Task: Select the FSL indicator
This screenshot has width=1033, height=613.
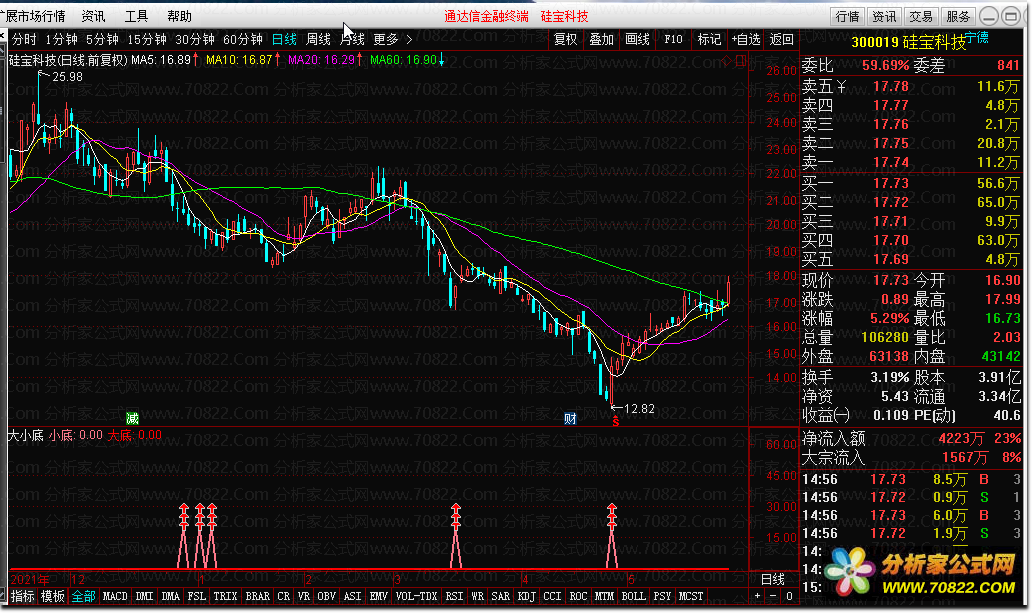Action: click(196, 596)
